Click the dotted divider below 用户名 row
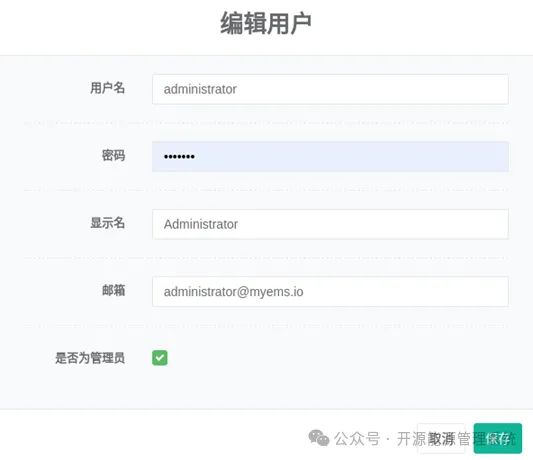The image size is (533, 460). click(266, 123)
